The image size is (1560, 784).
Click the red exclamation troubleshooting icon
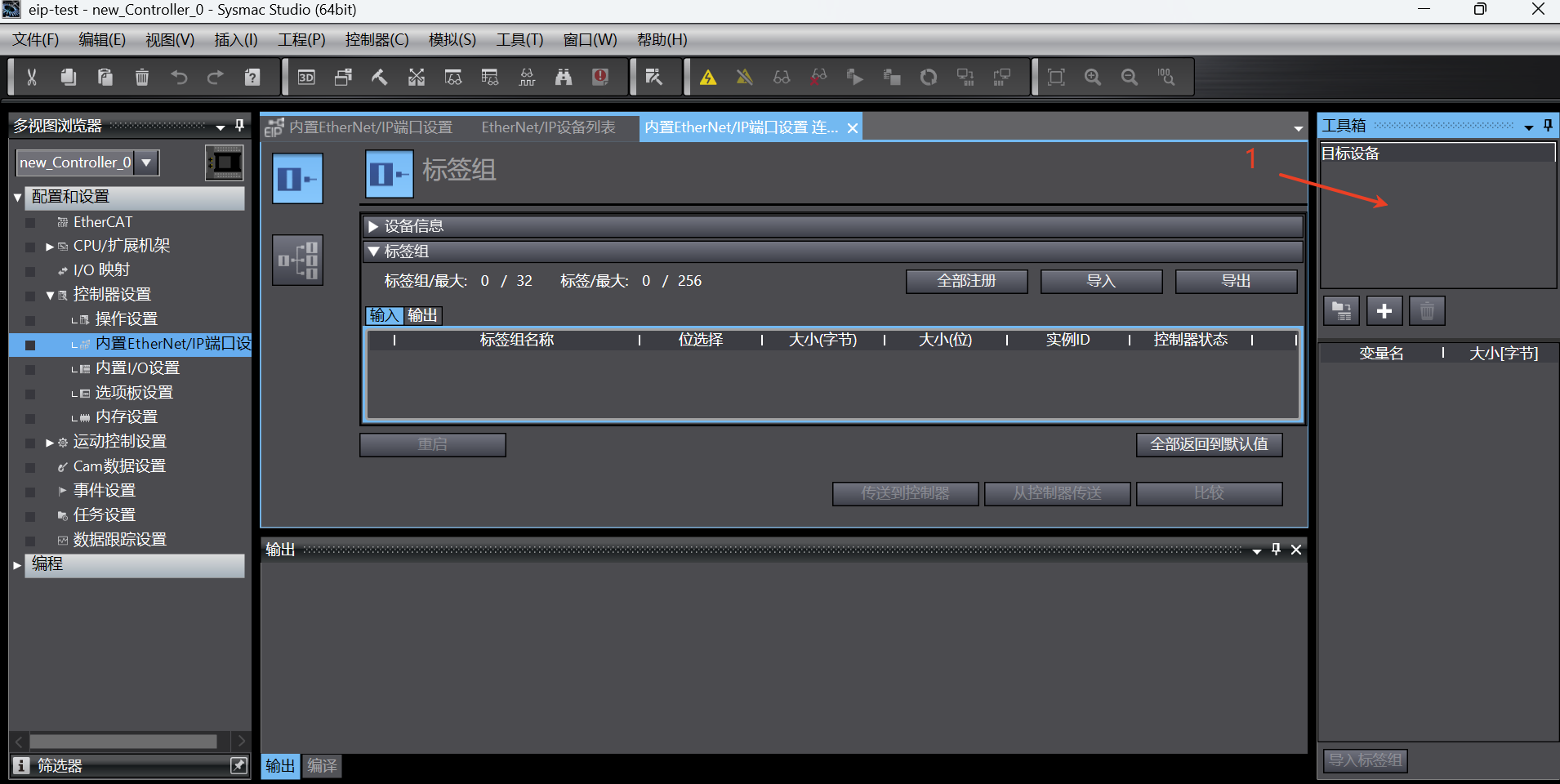[600, 77]
